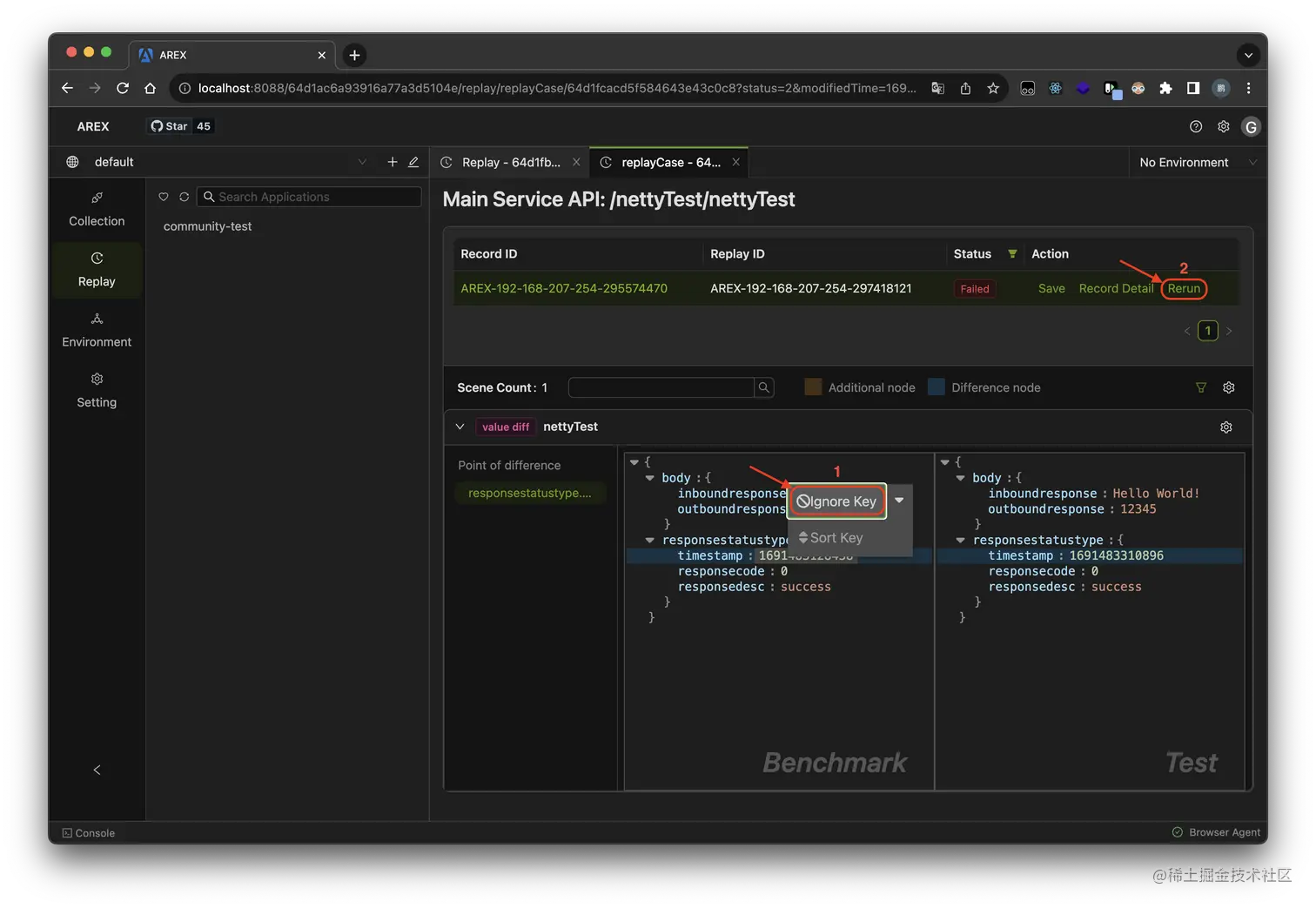Click the scene filter funnel icon

1201,387
